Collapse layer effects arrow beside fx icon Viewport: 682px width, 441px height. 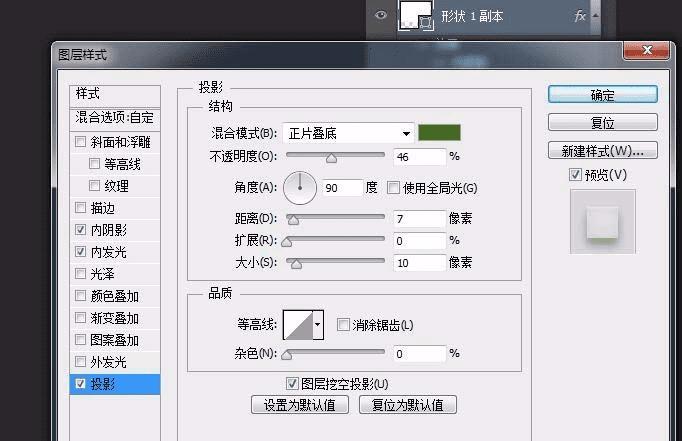[595, 16]
